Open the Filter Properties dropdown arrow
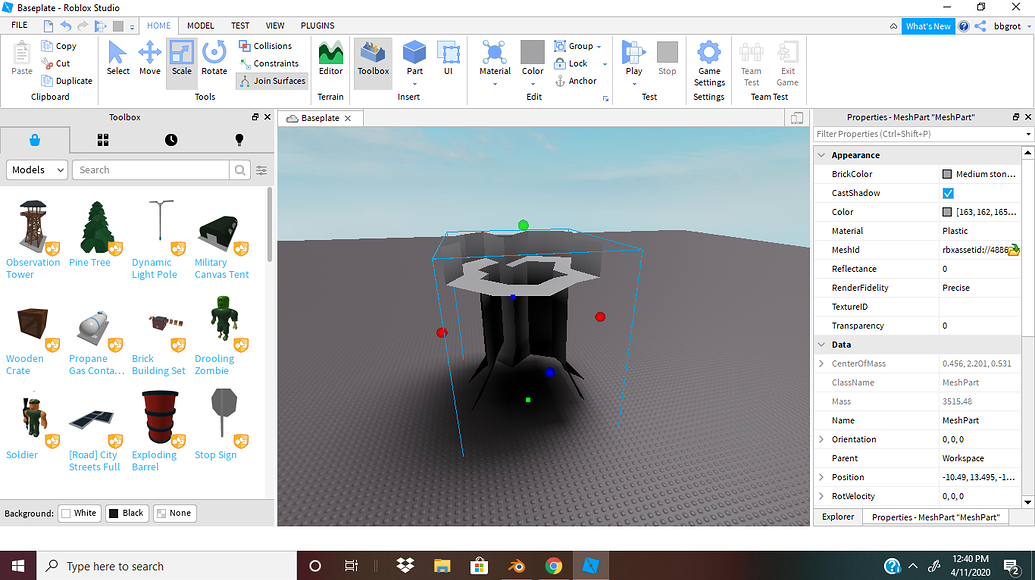Image resolution: width=1035 pixels, height=580 pixels. click(x=1028, y=134)
